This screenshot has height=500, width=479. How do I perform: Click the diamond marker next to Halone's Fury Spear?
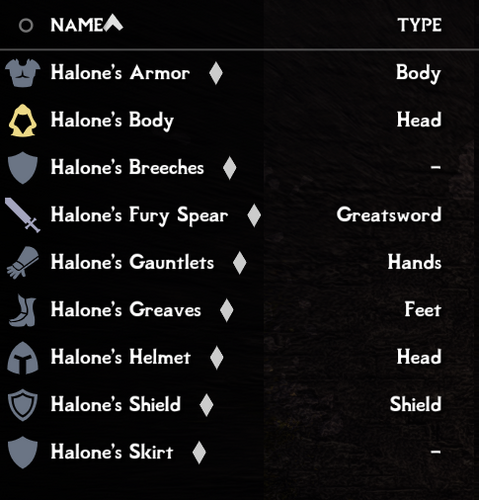tap(254, 215)
